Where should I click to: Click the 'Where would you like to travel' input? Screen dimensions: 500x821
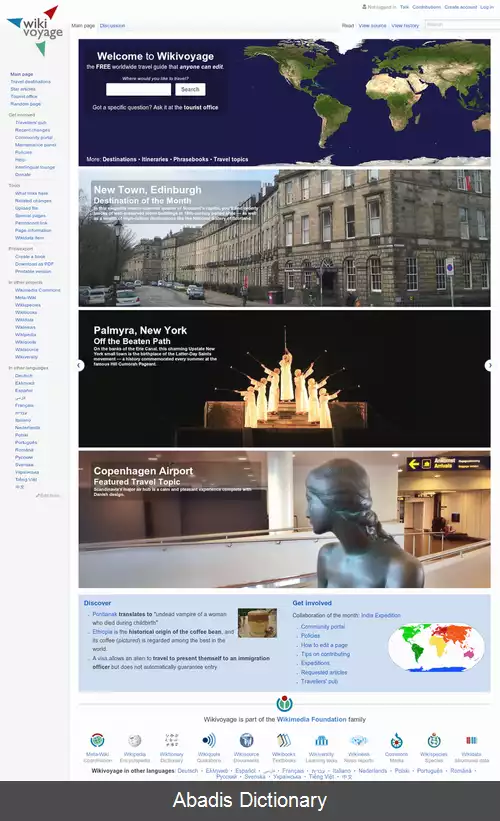[138, 90]
